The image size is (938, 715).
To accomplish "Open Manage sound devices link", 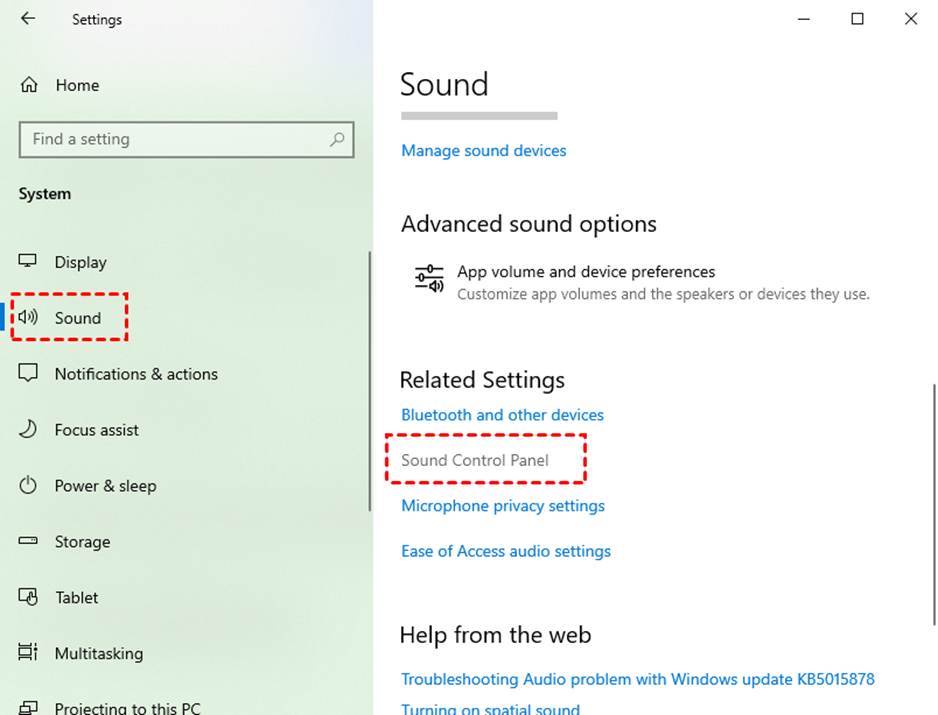I will coord(483,151).
